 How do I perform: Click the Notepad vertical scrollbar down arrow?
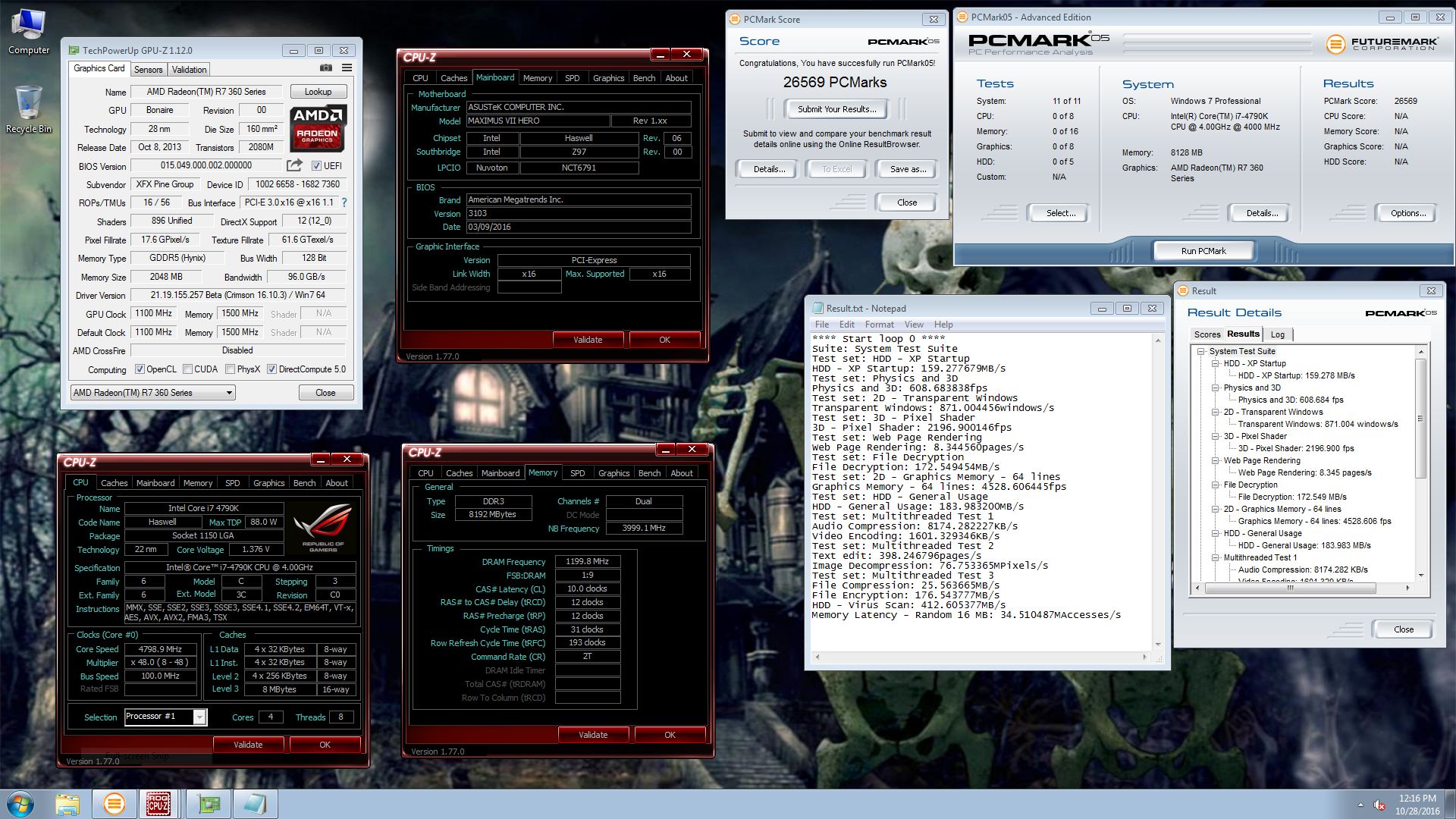point(1158,645)
